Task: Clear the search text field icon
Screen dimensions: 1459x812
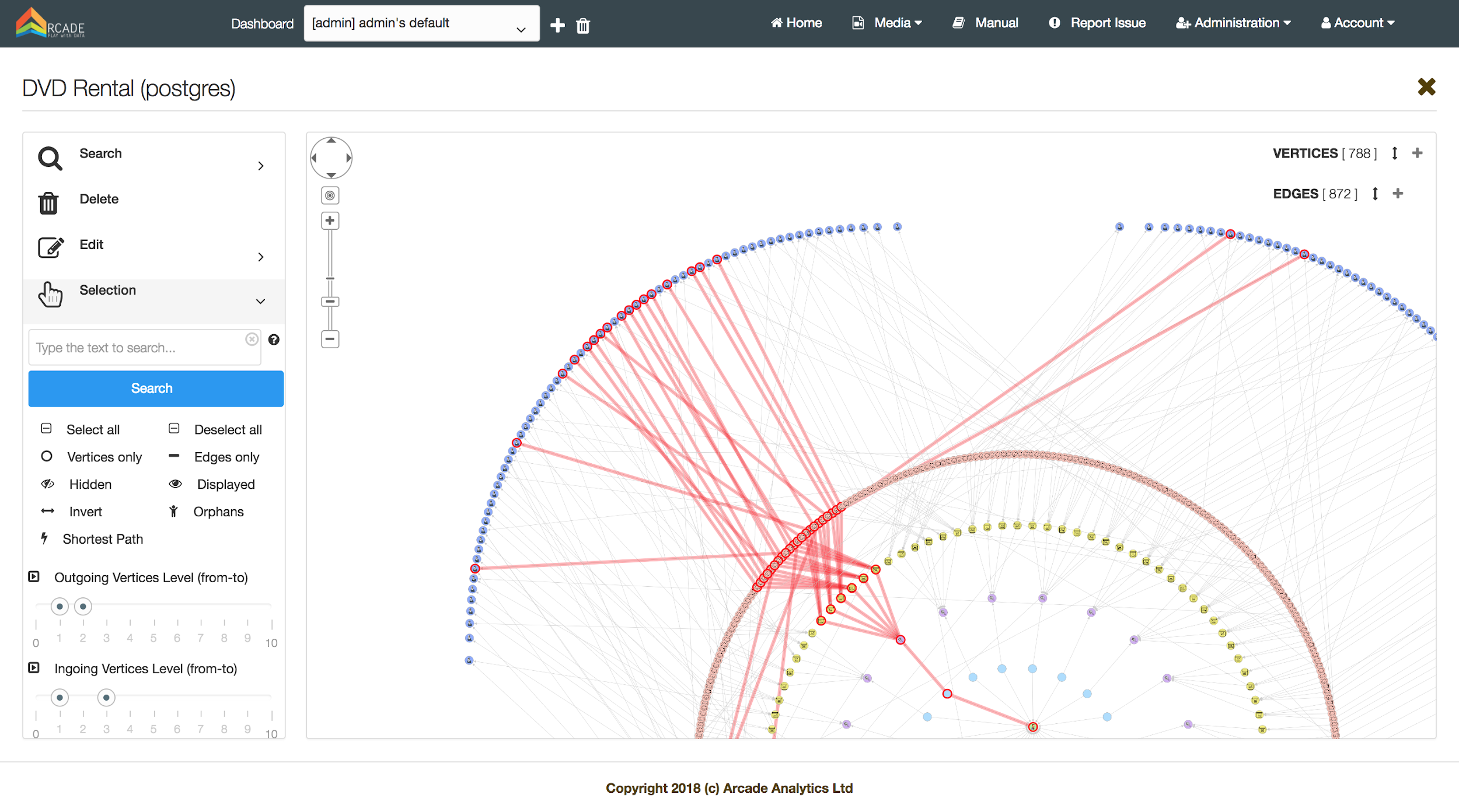Action: click(x=252, y=339)
